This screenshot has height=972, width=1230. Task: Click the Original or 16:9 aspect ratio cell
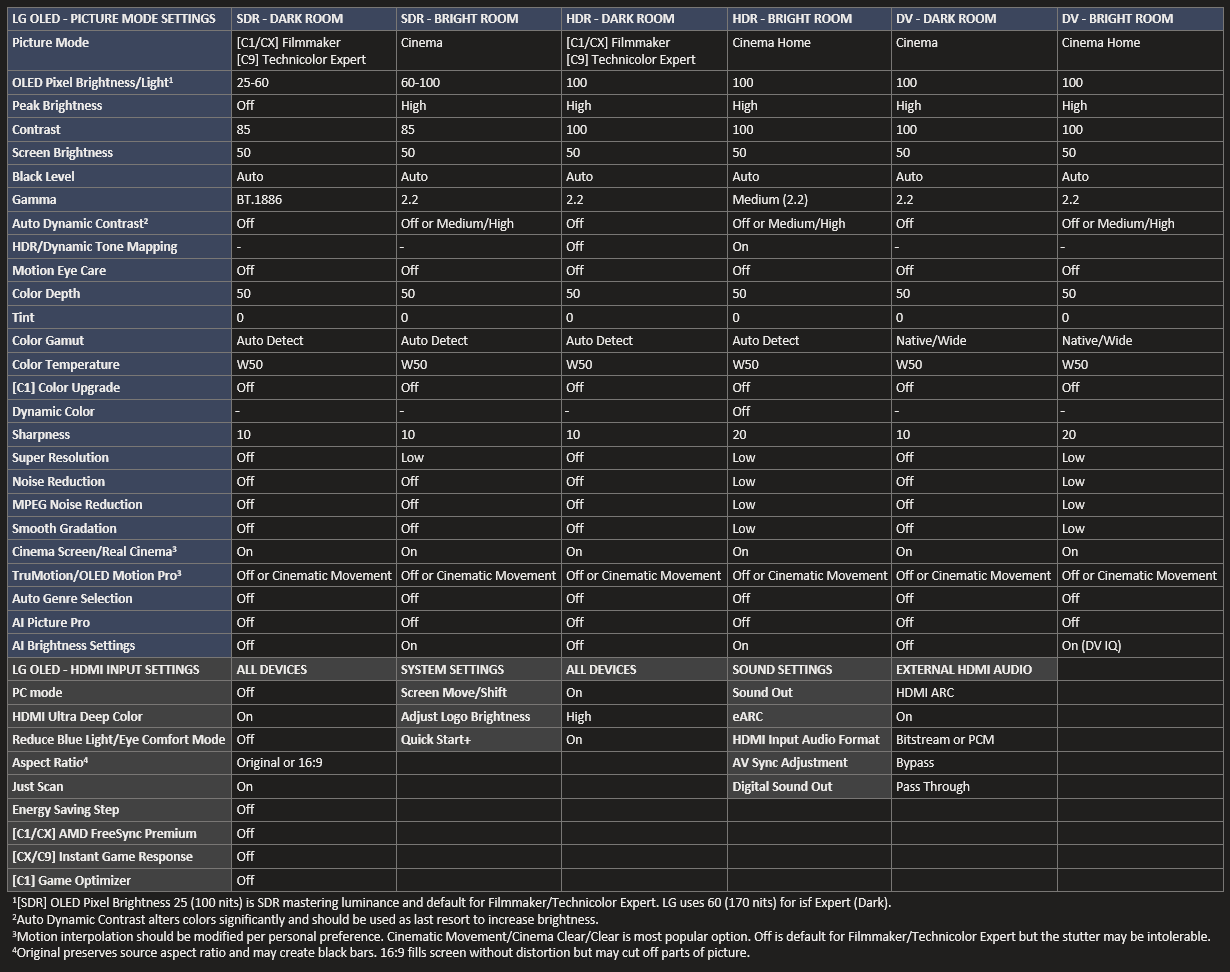tap(279, 763)
